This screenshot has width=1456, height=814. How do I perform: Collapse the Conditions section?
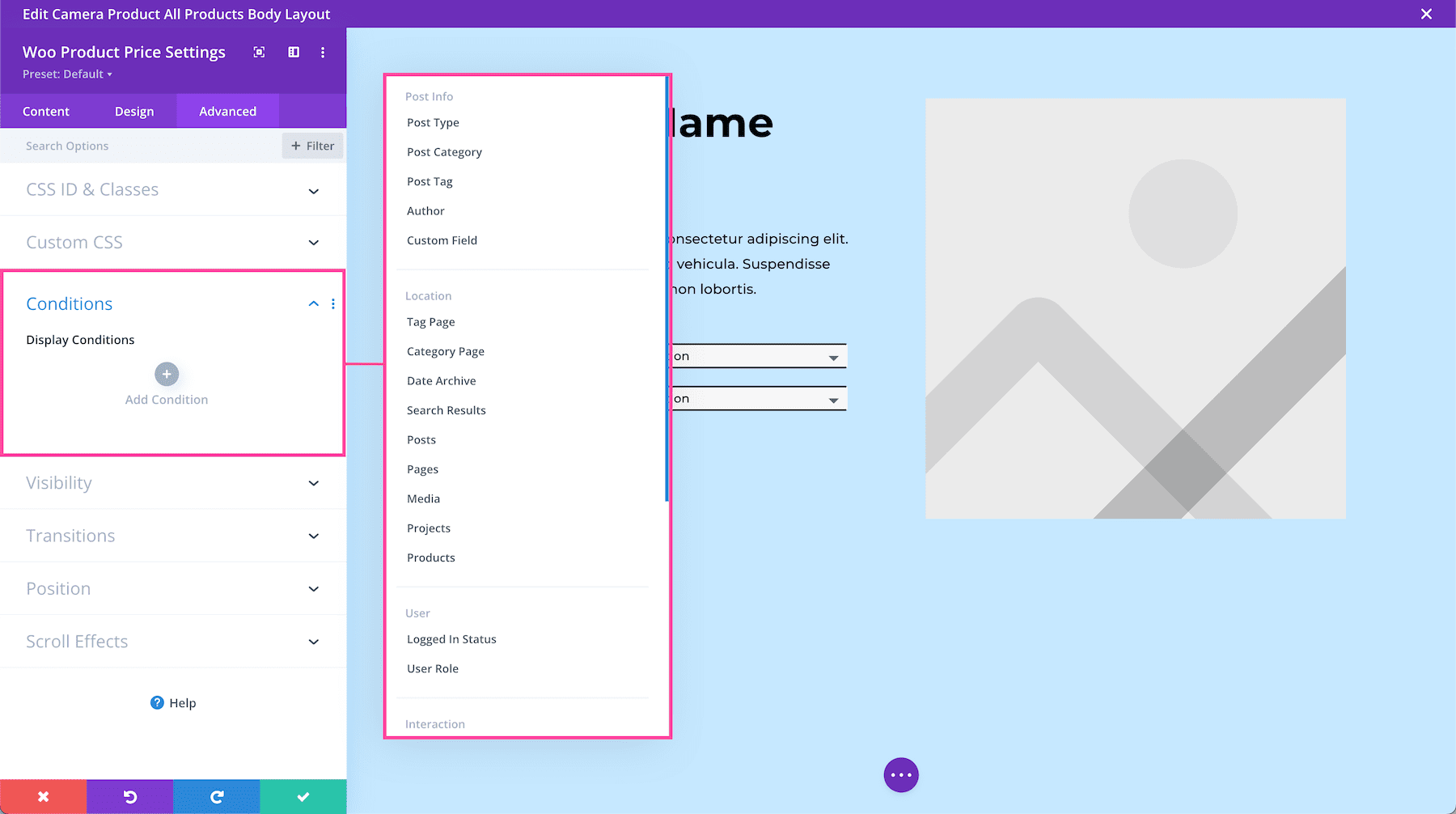coord(314,304)
